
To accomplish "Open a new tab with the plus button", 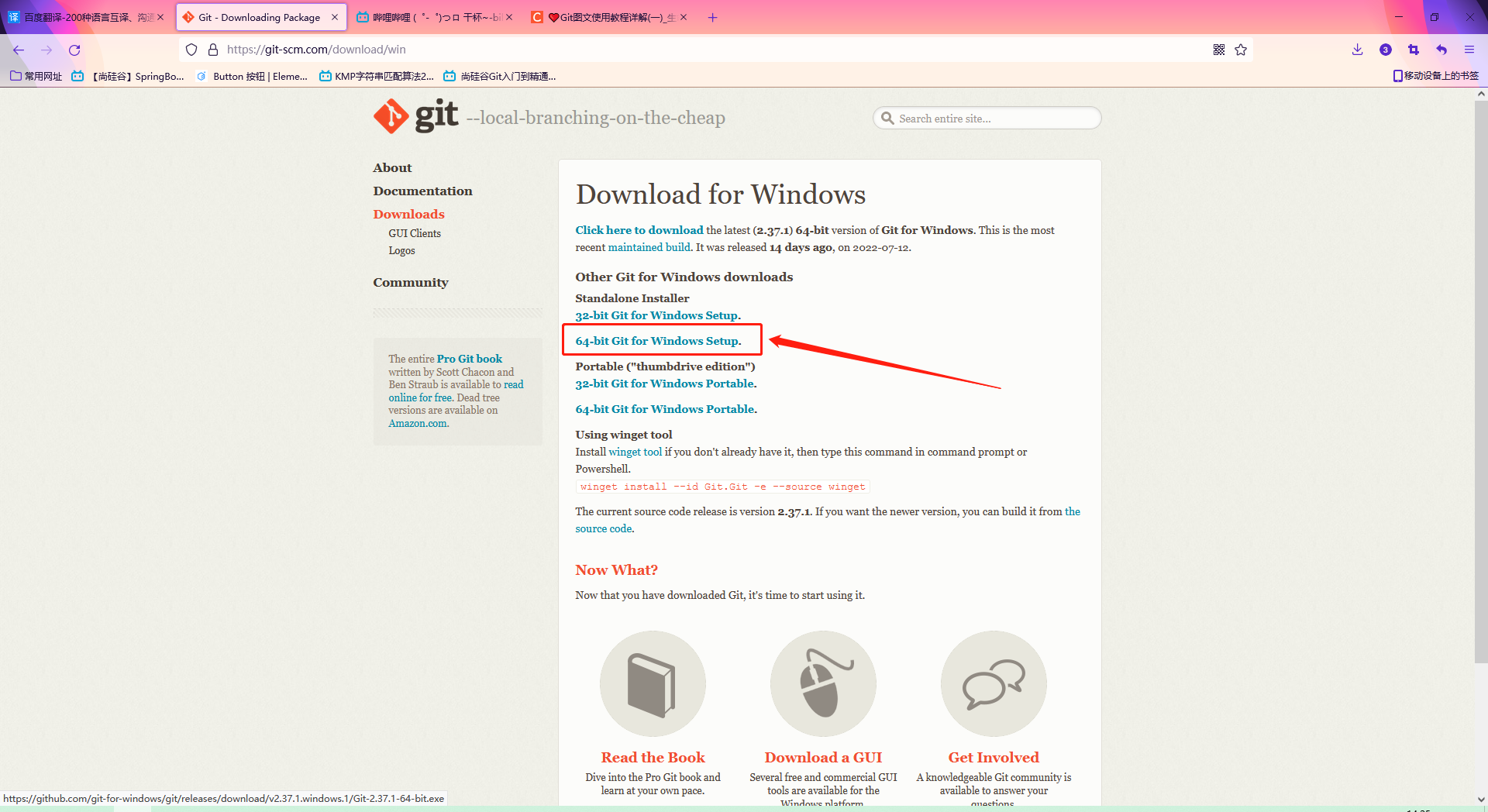I will pyautogui.click(x=713, y=17).
